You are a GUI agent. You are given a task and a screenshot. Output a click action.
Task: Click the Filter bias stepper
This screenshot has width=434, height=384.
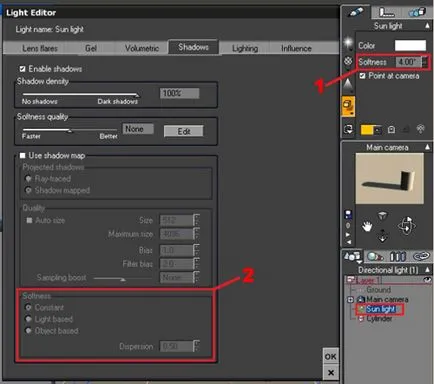click(196, 264)
